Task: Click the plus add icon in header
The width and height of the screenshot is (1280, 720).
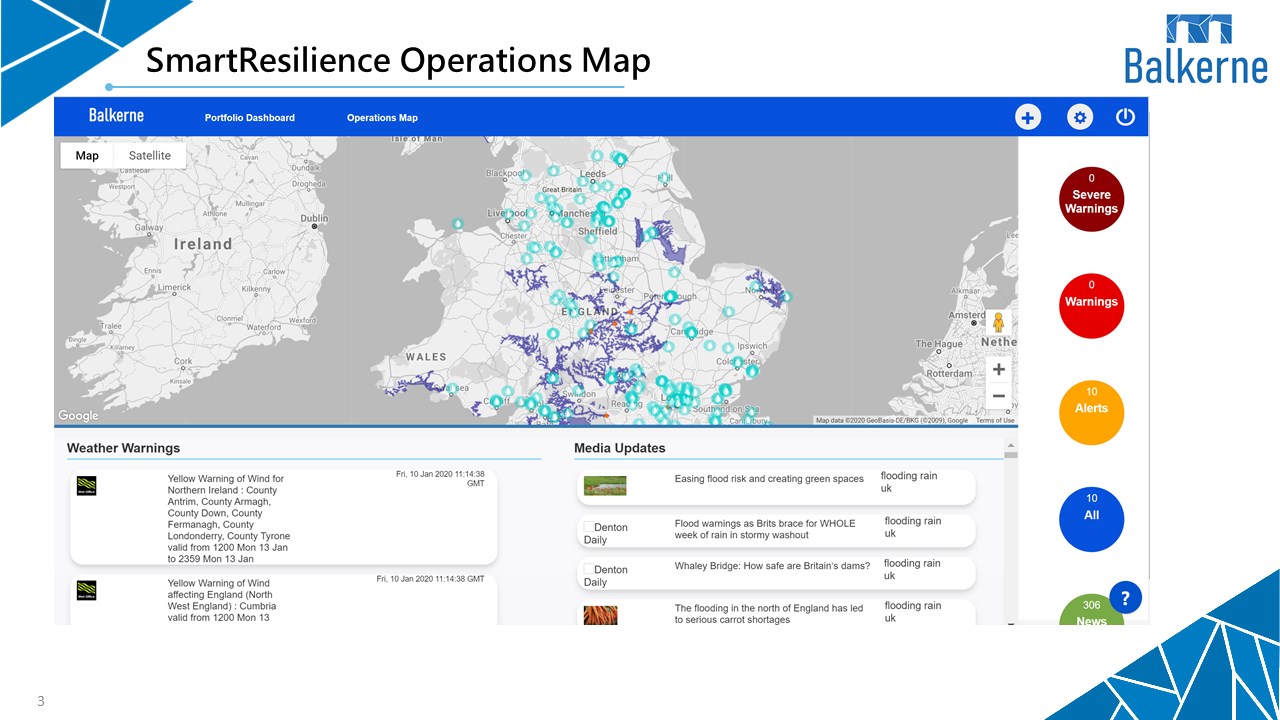Action: (1027, 117)
